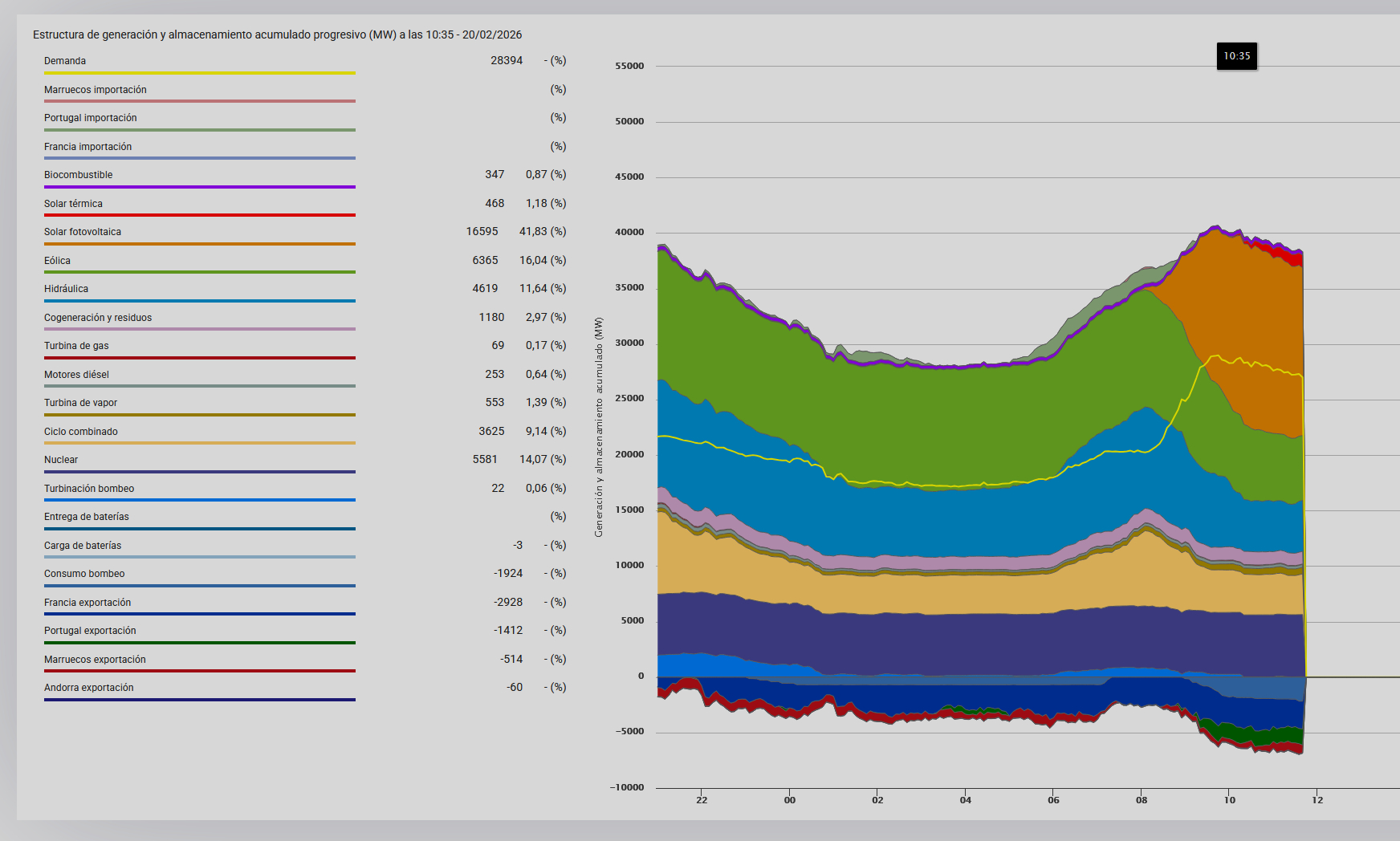Toggle Cogeneración y residuos legend item
The image size is (1400, 841).
click(x=98, y=318)
